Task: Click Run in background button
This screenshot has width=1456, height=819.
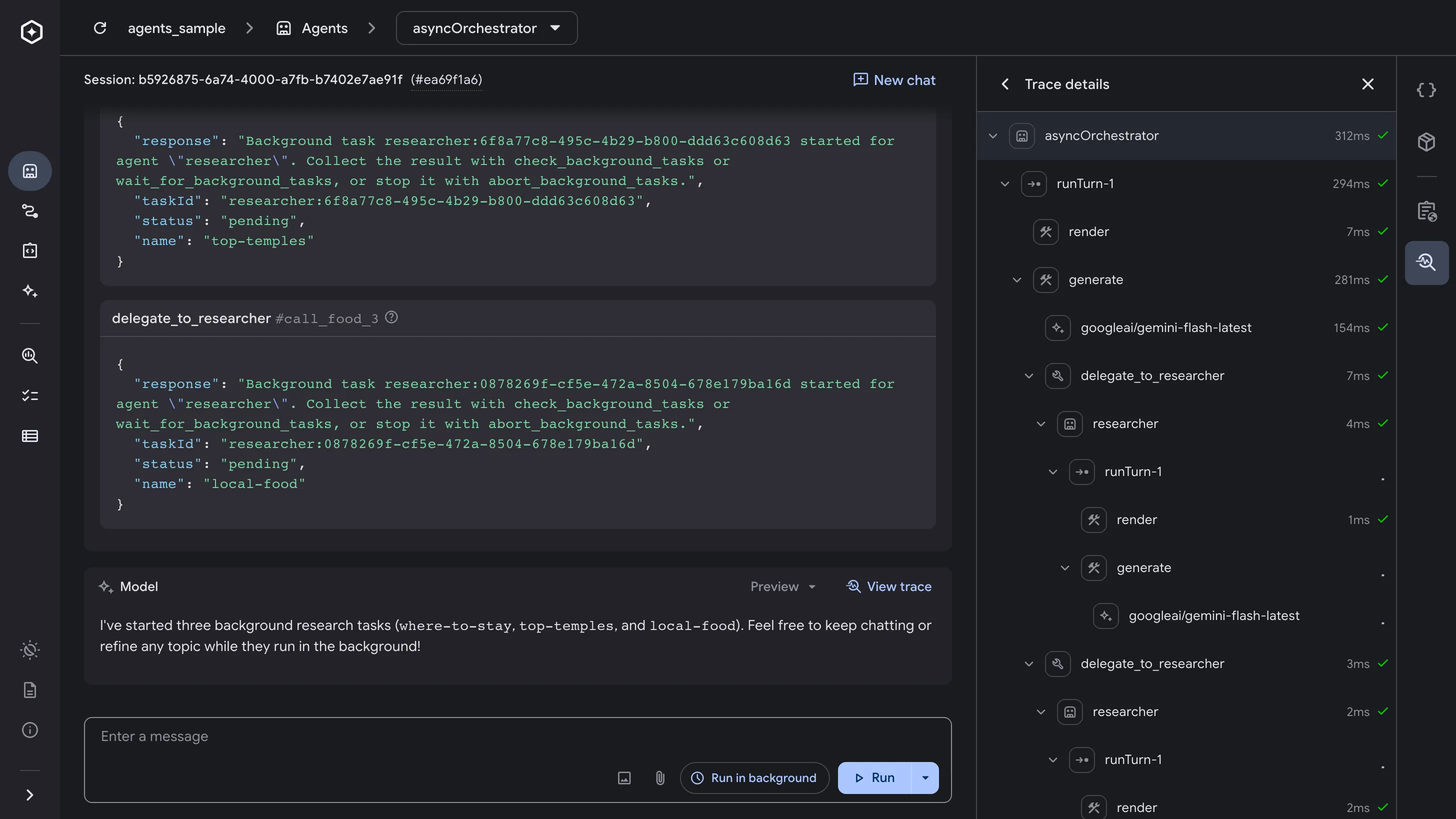Action: coord(754,777)
